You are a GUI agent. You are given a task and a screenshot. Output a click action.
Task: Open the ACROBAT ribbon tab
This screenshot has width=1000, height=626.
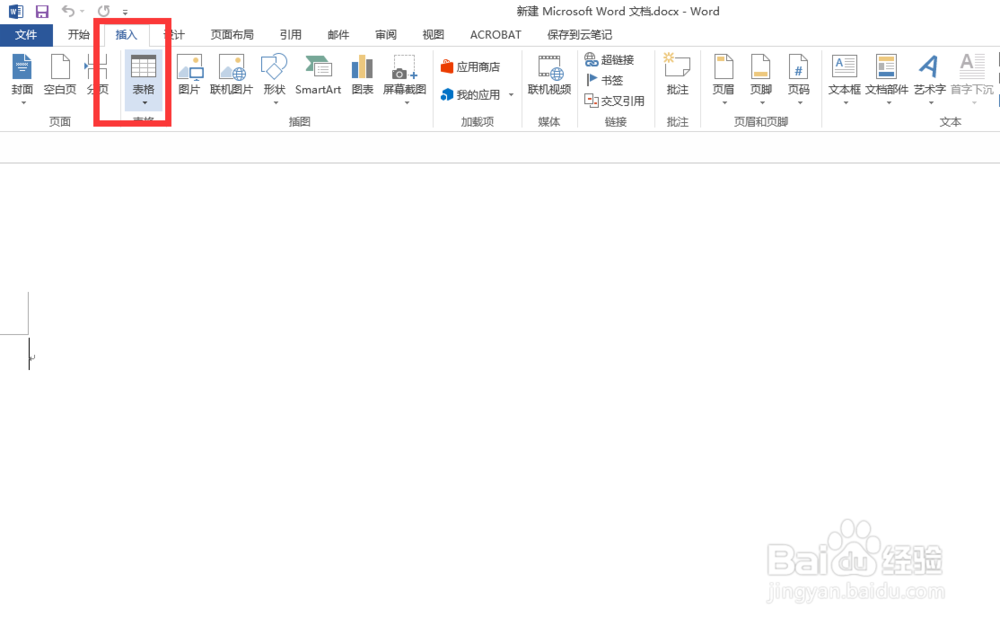tap(495, 34)
